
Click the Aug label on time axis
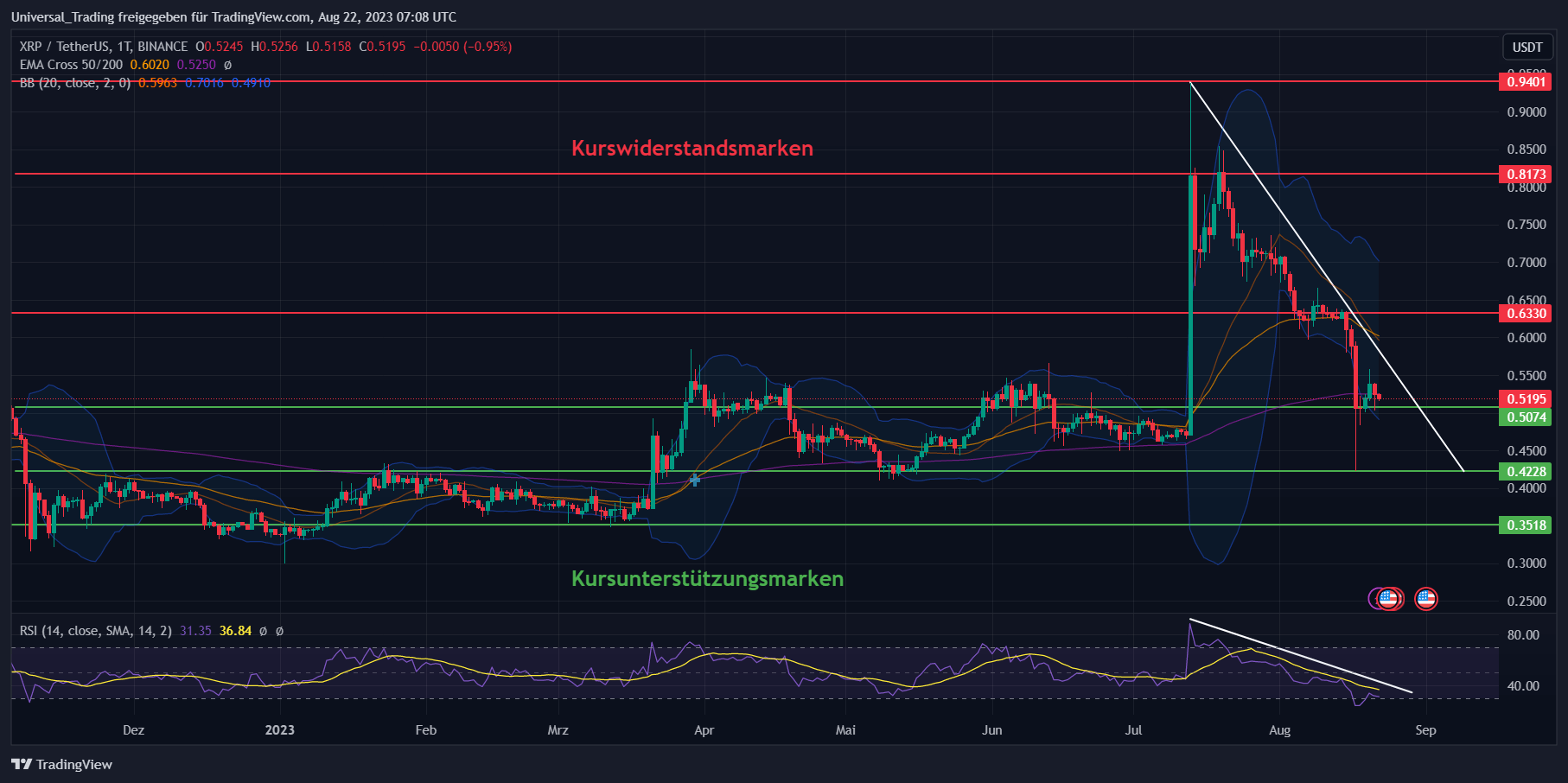point(1279,730)
